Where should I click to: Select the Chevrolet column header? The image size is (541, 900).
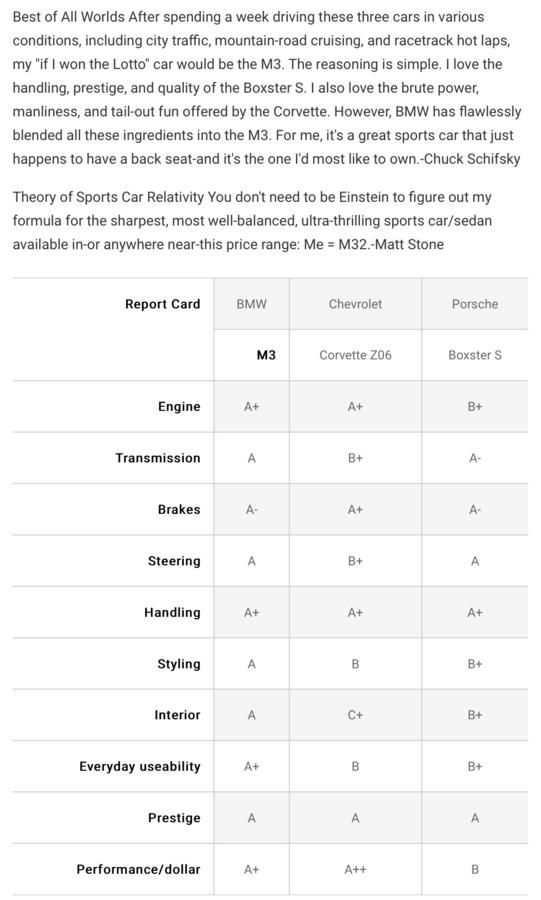(x=355, y=304)
